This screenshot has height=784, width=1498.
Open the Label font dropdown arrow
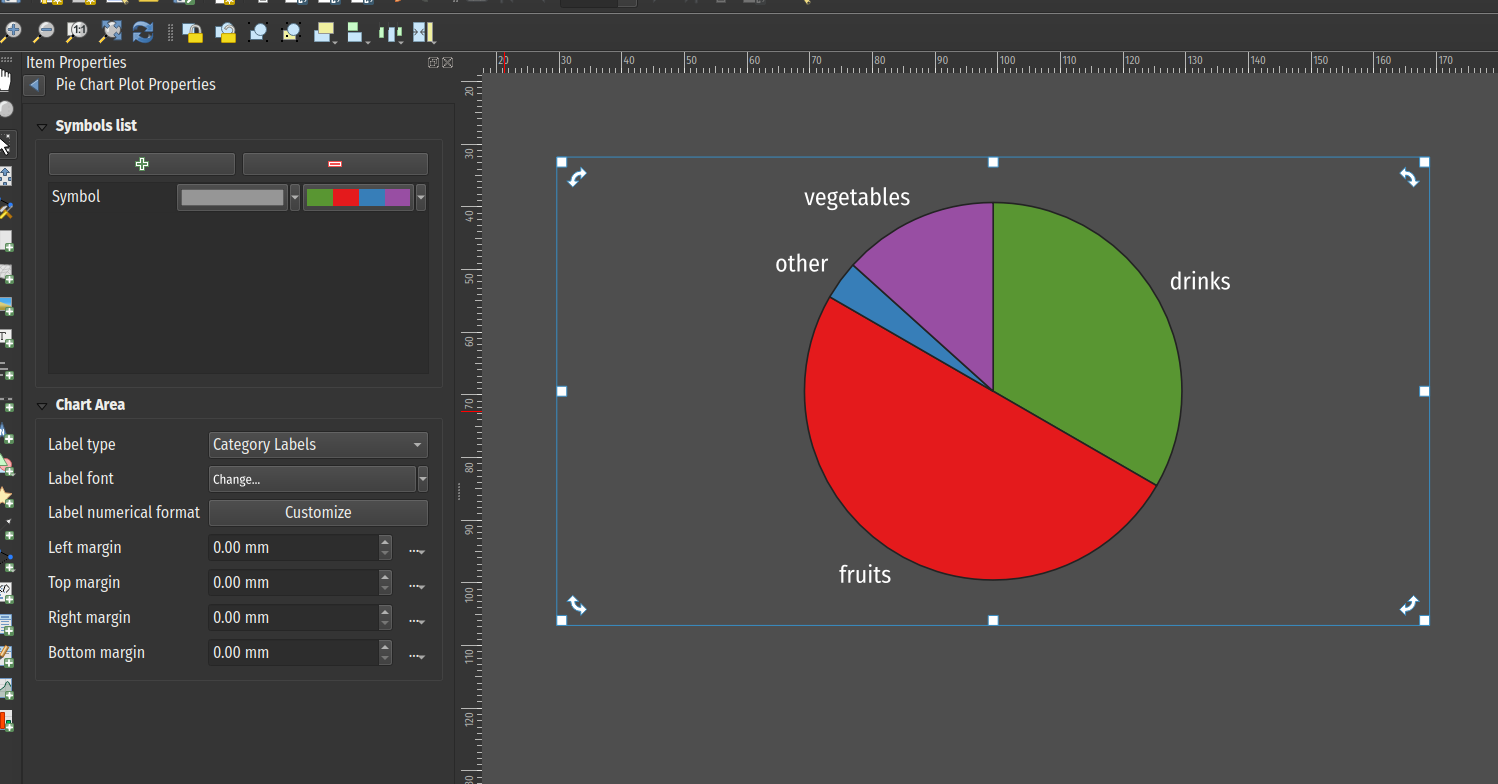423,480
